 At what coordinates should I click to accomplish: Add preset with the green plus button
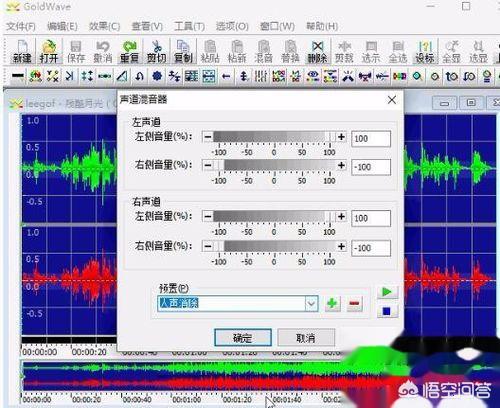[332, 303]
